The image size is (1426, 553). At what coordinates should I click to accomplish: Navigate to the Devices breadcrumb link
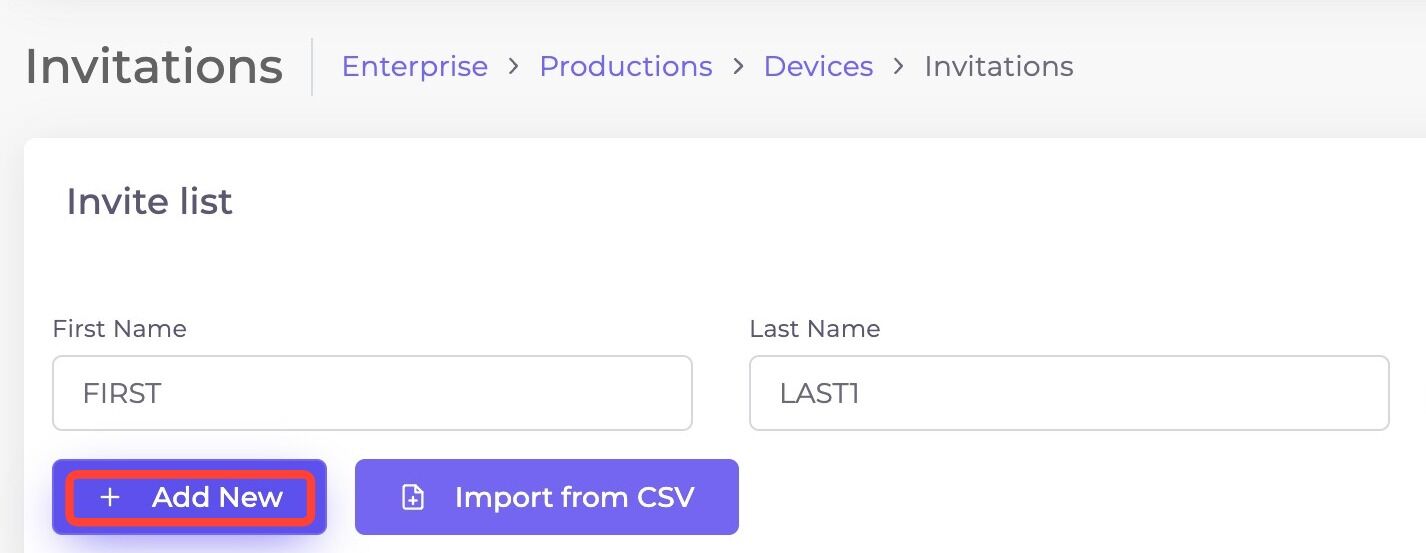point(818,66)
